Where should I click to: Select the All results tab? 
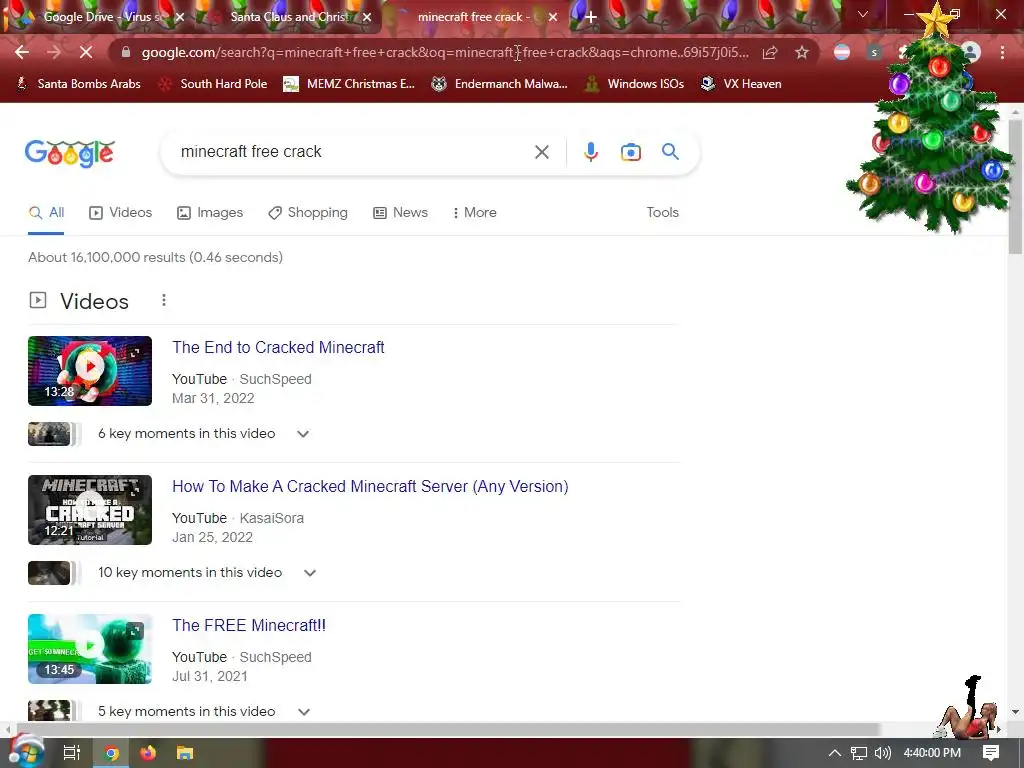click(46, 213)
